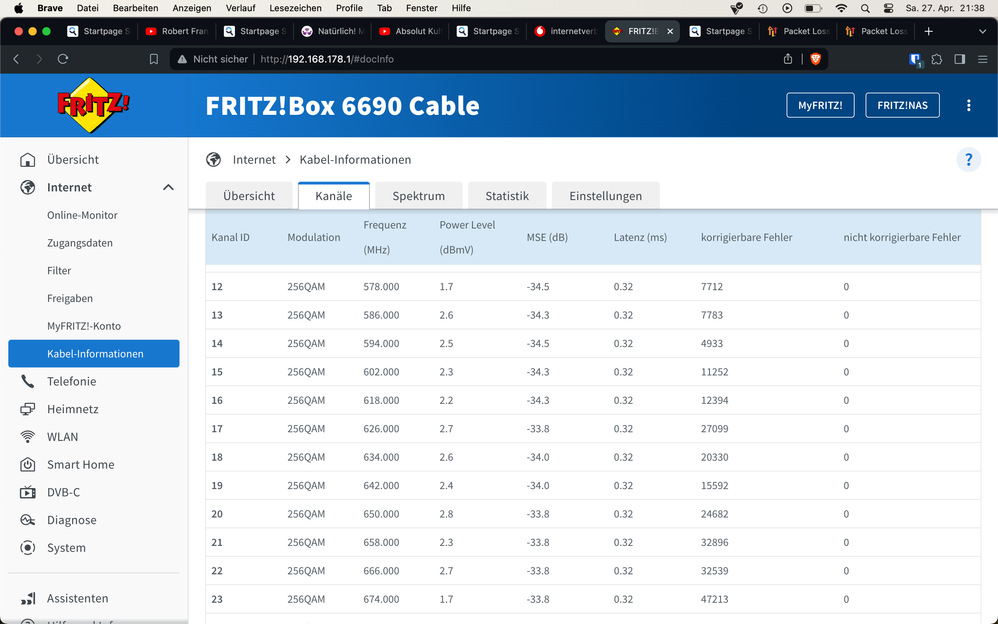The width and height of the screenshot is (998, 624).
Task: Open the help question mark icon
Action: [968, 159]
